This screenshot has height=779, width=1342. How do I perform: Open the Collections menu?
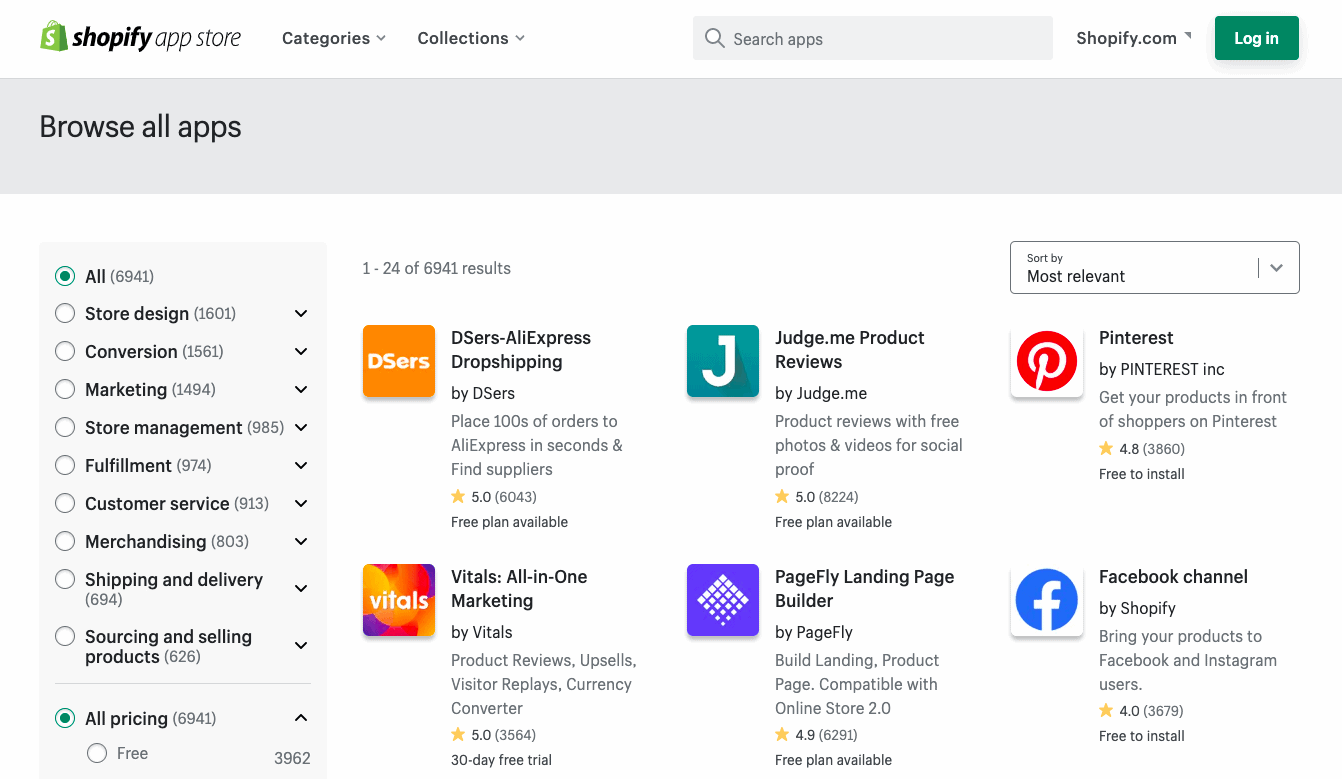pos(470,38)
